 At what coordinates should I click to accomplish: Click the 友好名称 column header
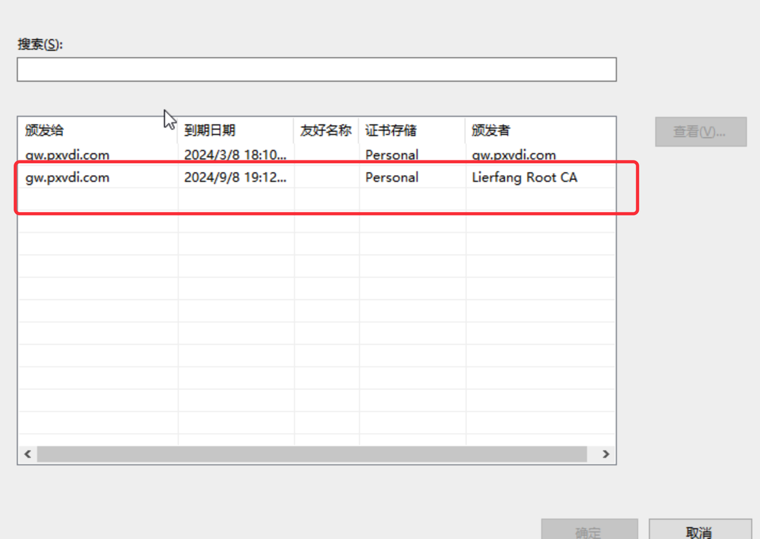click(325, 131)
